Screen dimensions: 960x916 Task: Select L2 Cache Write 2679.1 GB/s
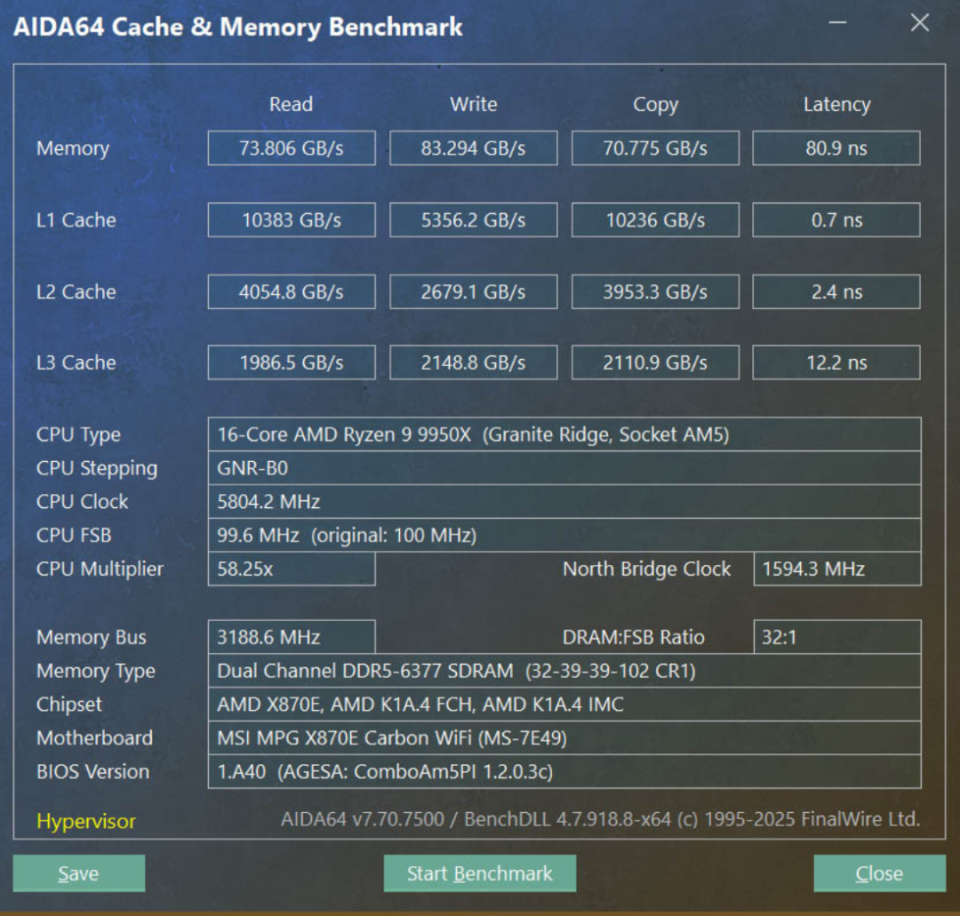click(x=473, y=291)
